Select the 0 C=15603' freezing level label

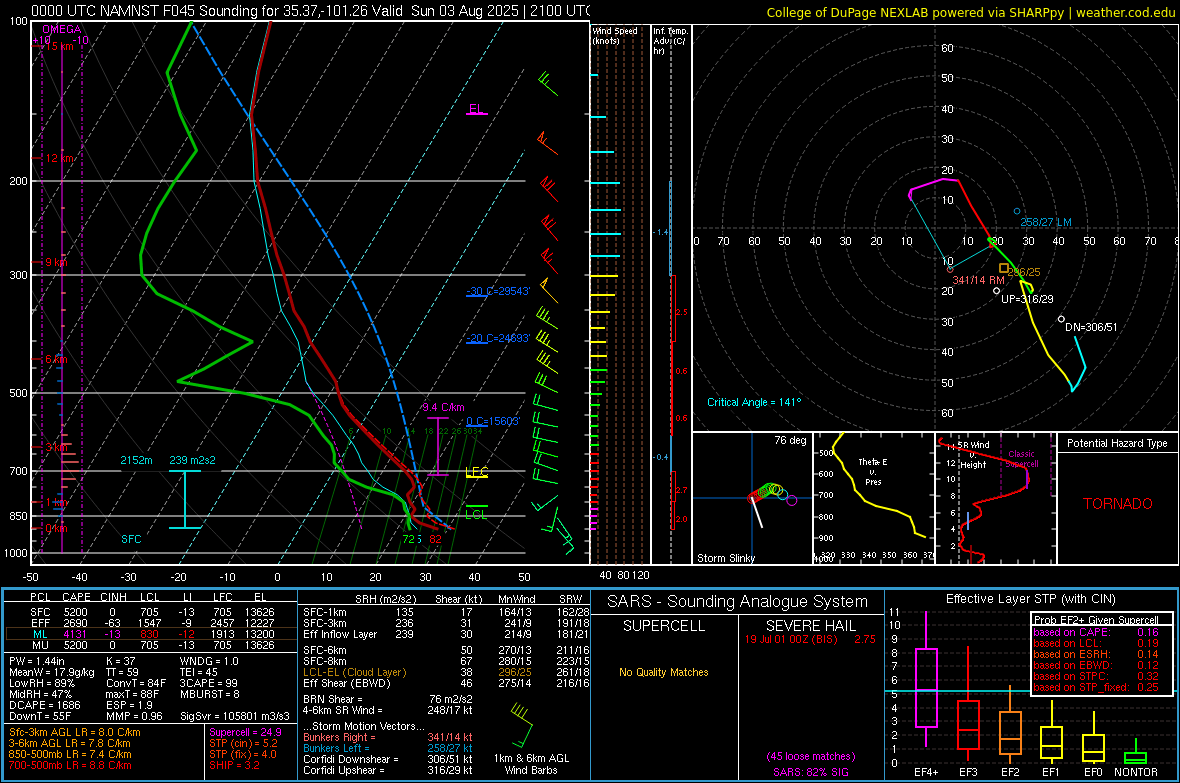[493, 422]
